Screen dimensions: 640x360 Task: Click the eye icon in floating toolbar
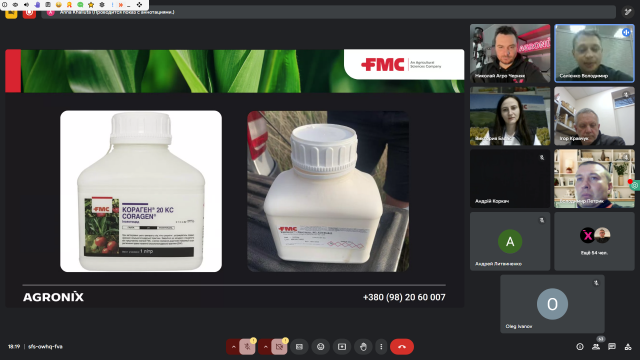[15, 4]
